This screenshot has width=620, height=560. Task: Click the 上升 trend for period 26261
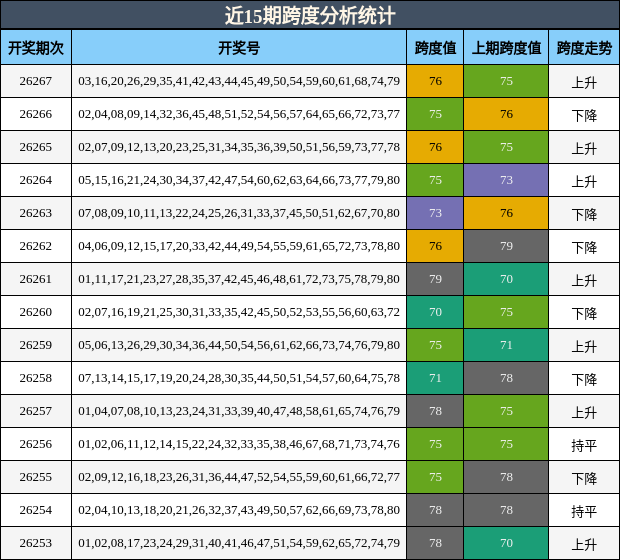584,281
